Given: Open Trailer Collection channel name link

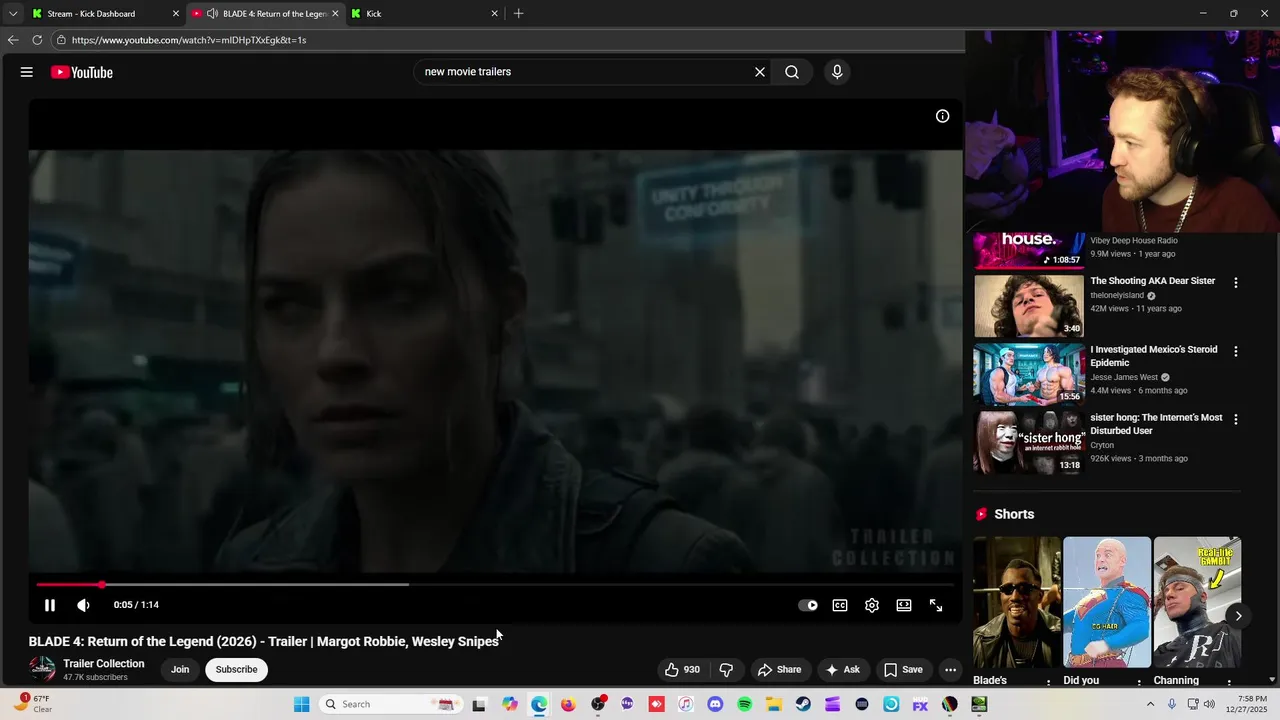Looking at the screenshot, I should click(x=104, y=664).
